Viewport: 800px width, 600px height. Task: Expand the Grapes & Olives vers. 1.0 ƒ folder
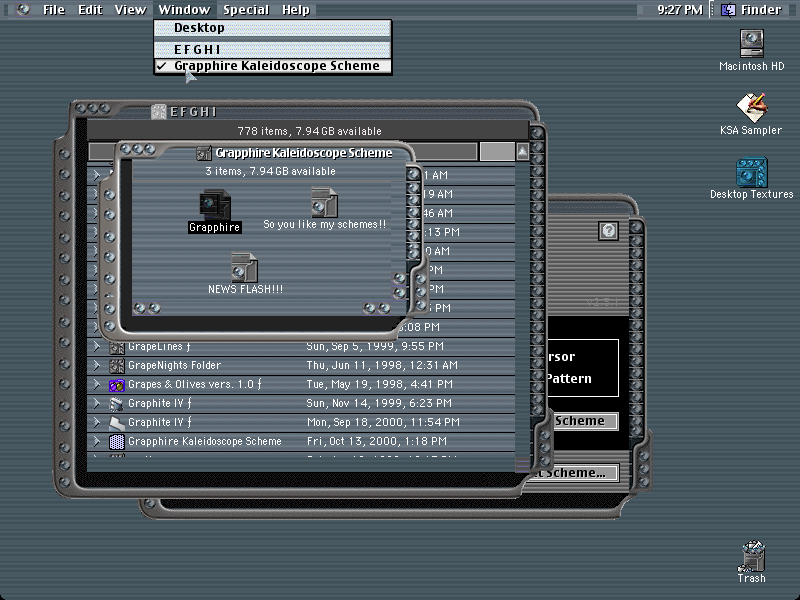coord(97,384)
